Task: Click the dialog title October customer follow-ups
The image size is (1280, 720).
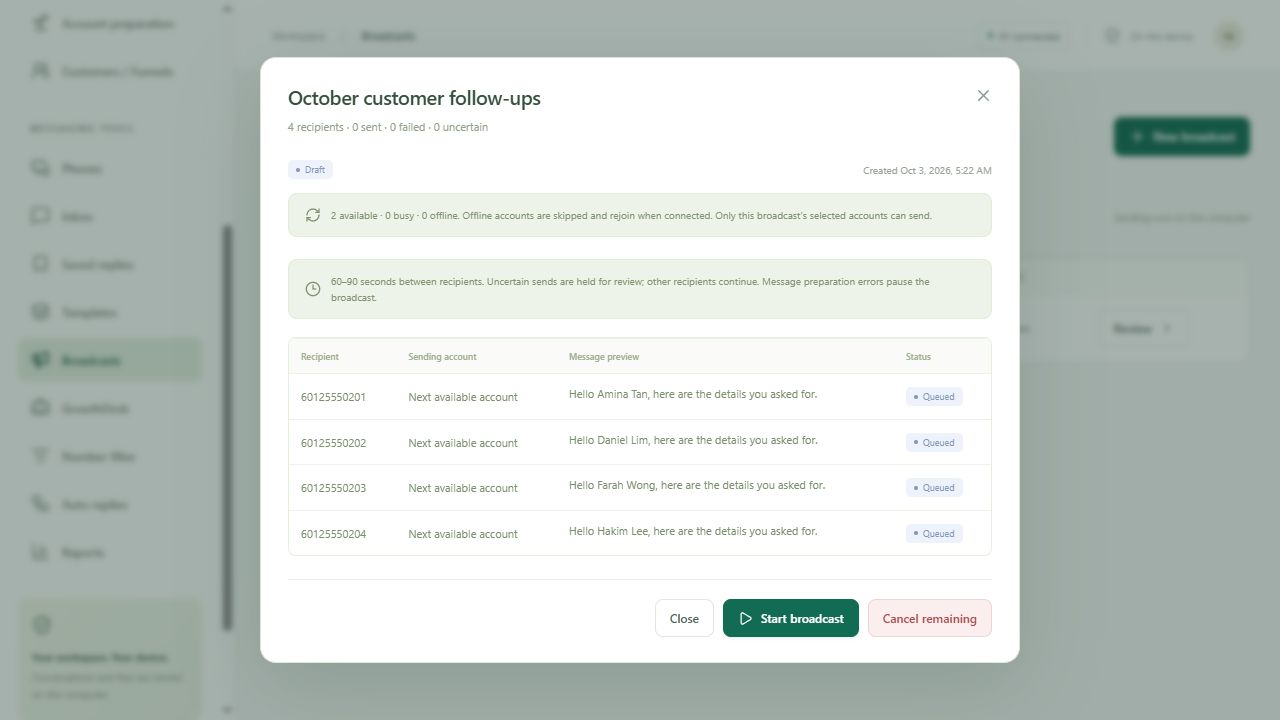Action: coord(414,98)
